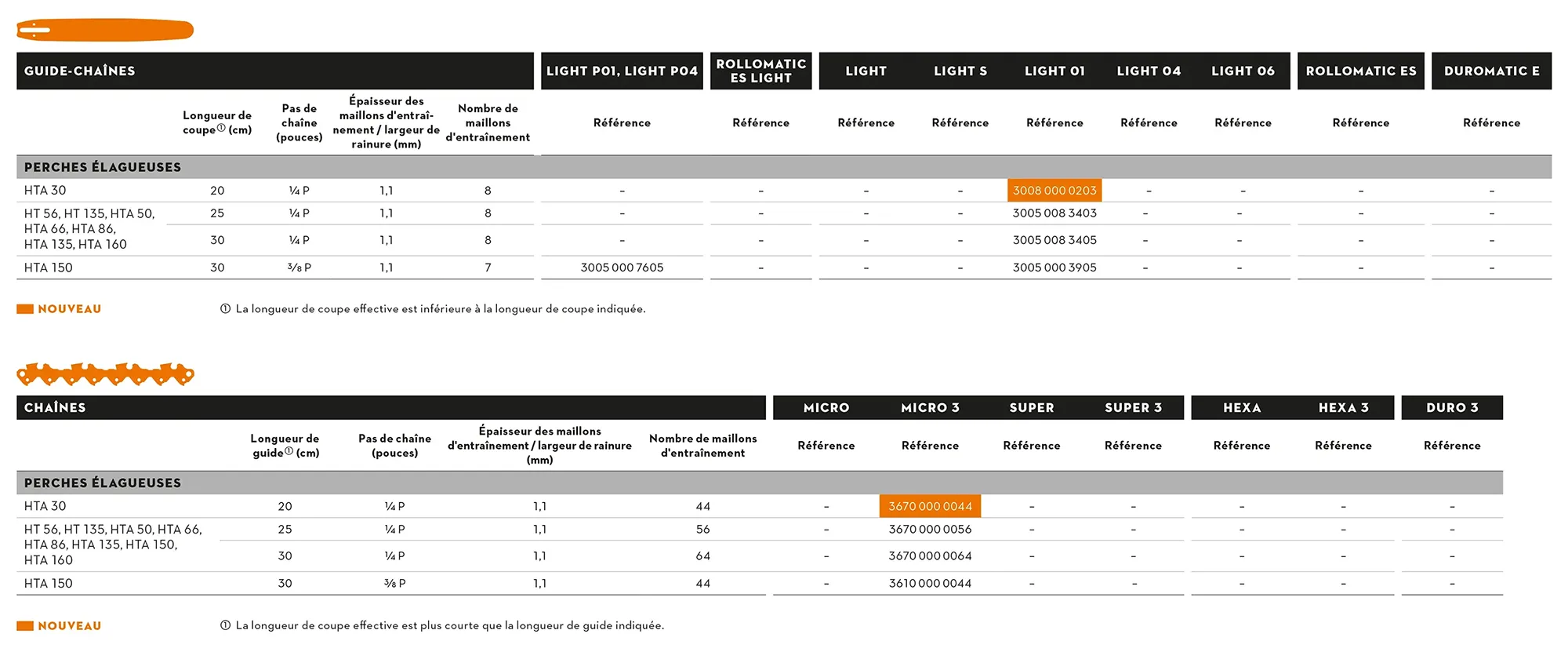Click the DURO 3 column header
This screenshot has width=1568, height=652.
point(1452,407)
